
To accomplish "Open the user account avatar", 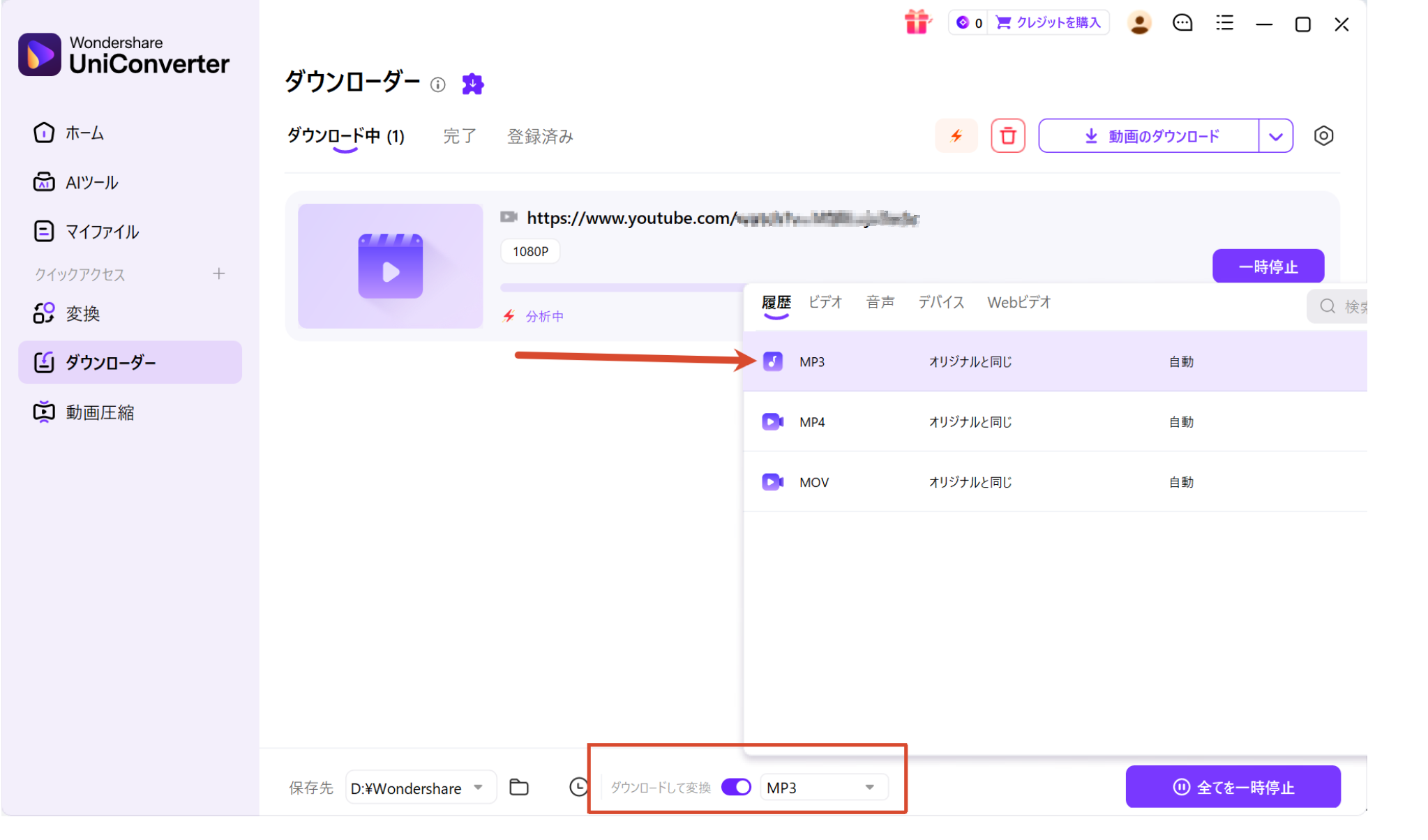I will click(1139, 23).
